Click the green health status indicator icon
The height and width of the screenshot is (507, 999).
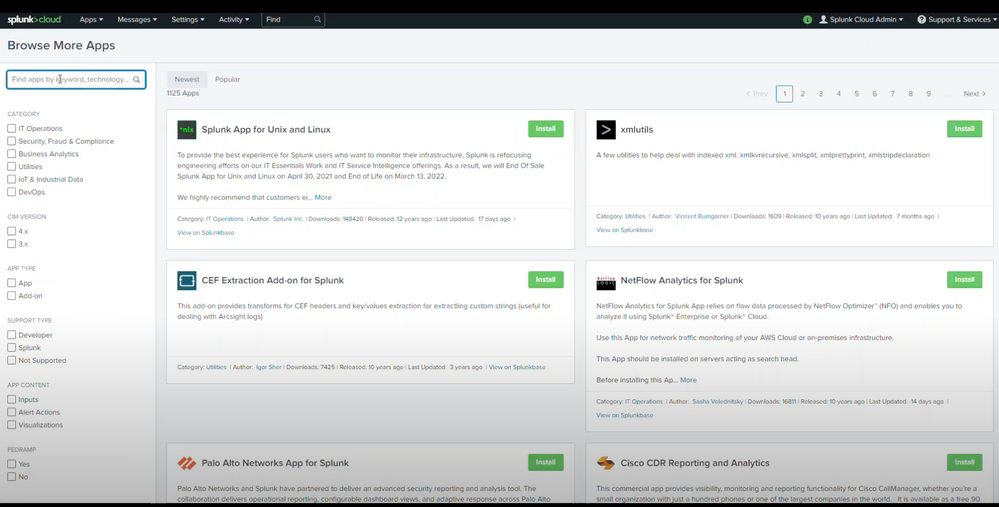pyautogui.click(x=807, y=20)
